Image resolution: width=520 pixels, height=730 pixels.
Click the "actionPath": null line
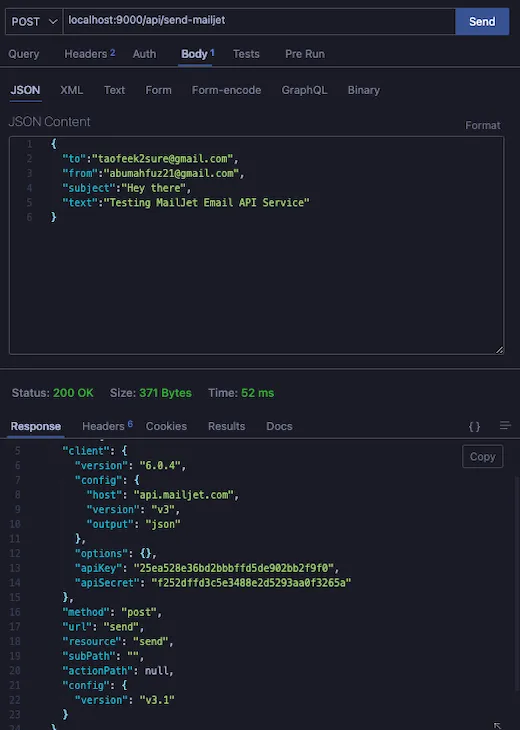tap(118, 670)
